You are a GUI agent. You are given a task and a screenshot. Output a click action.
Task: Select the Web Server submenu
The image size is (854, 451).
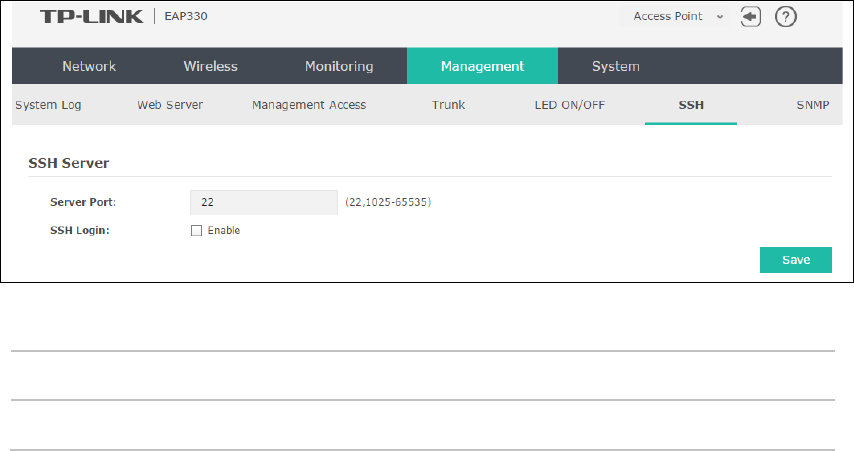point(170,105)
